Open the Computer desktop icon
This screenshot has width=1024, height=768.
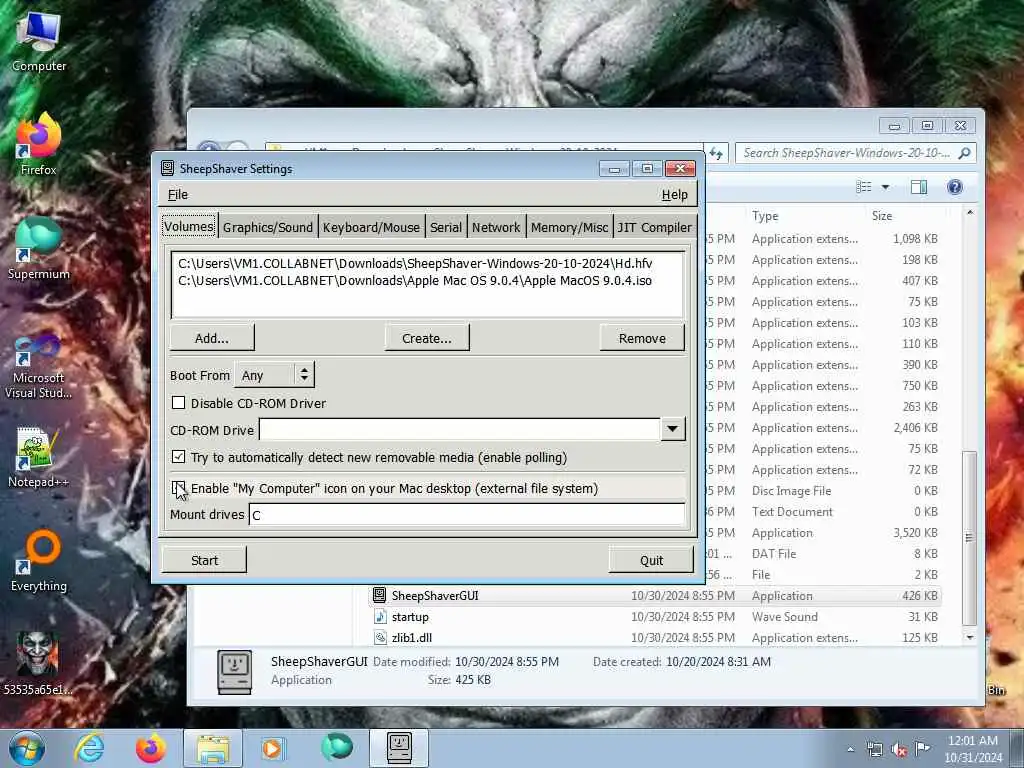click(x=39, y=40)
